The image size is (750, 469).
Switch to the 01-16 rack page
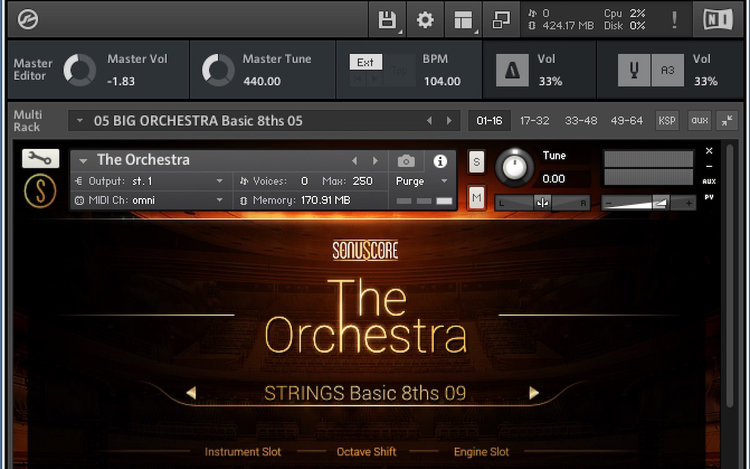pos(489,120)
